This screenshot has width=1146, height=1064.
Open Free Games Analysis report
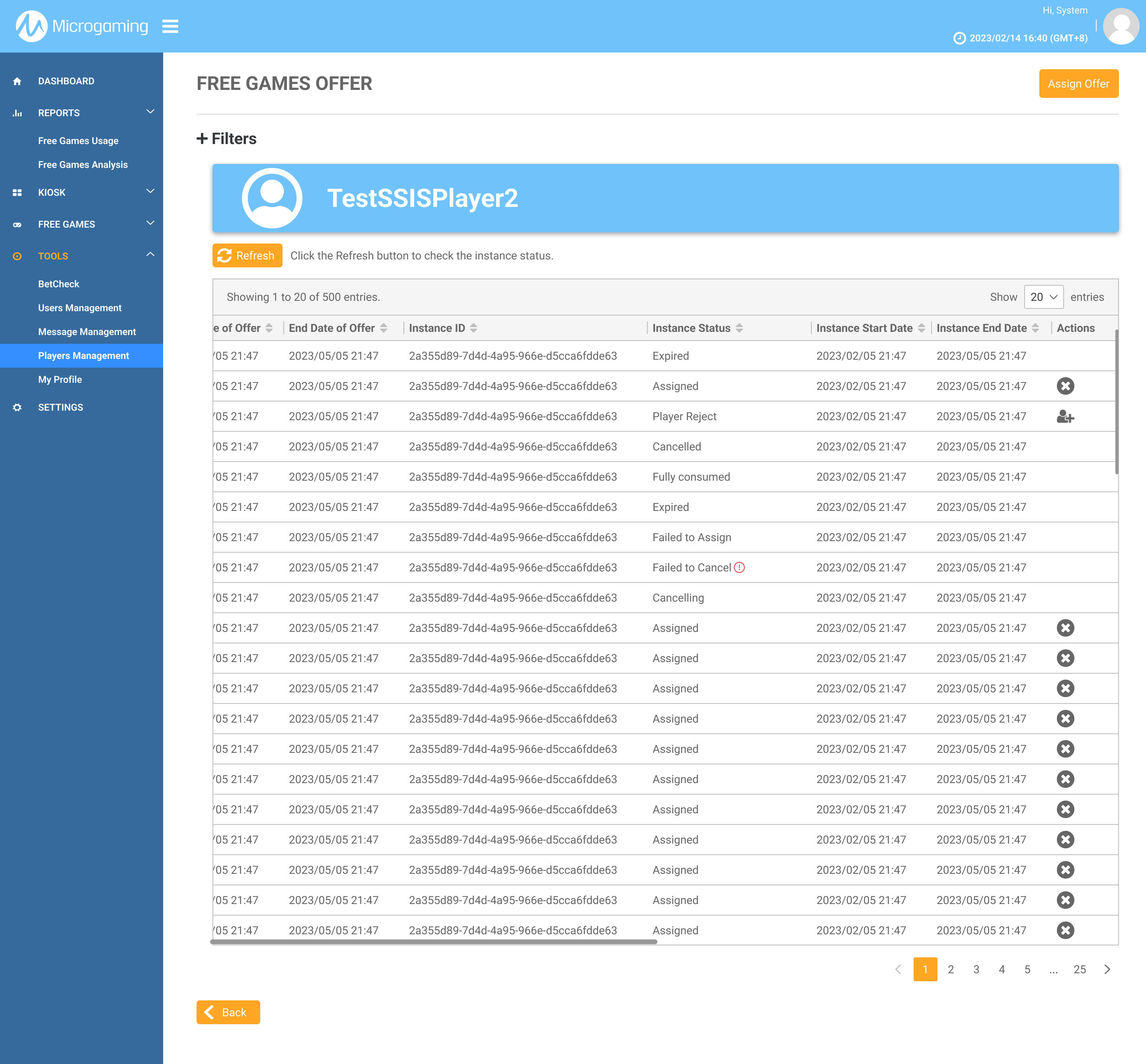[82, 165]
